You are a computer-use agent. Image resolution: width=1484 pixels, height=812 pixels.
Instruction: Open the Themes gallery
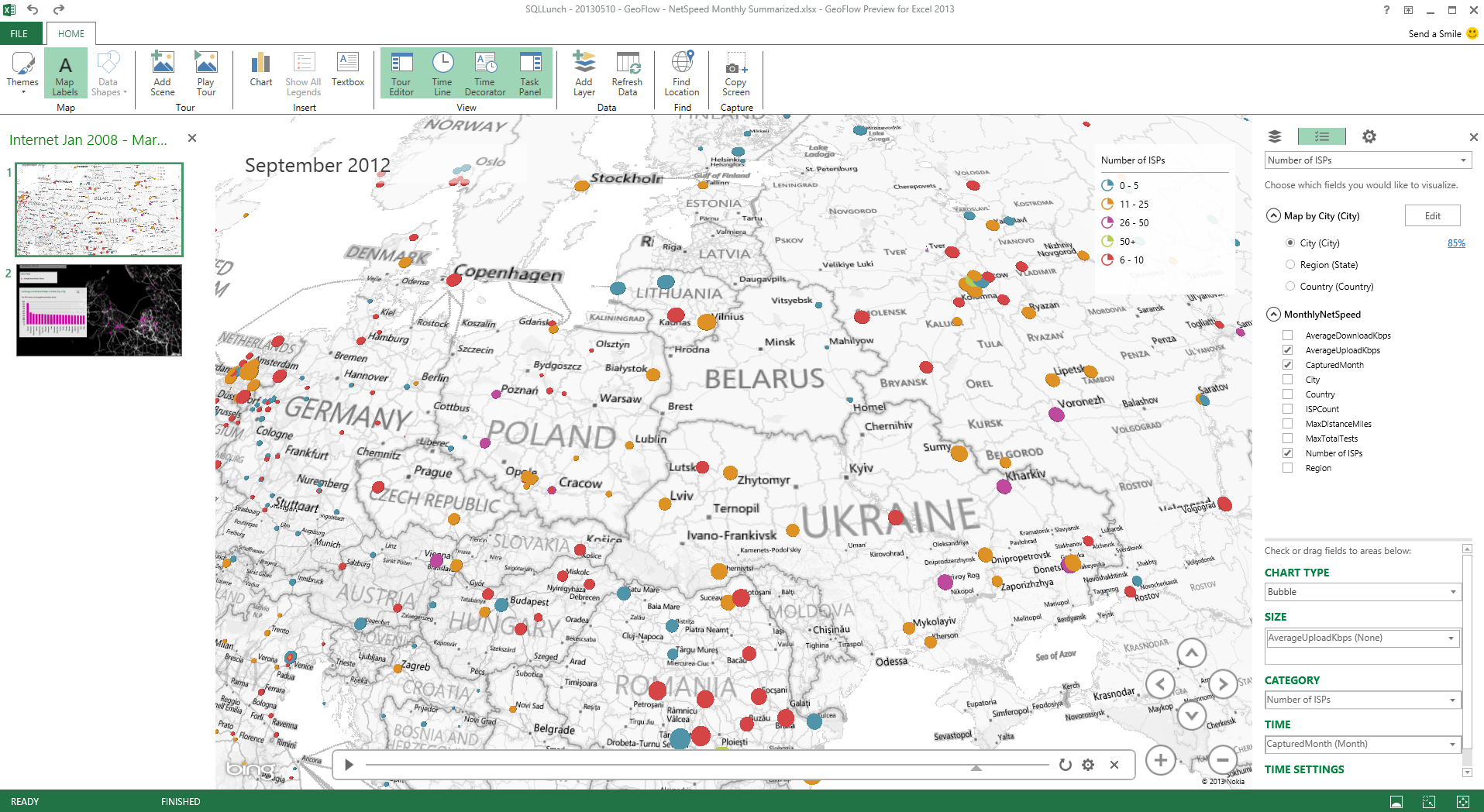[x=22, y=74]
